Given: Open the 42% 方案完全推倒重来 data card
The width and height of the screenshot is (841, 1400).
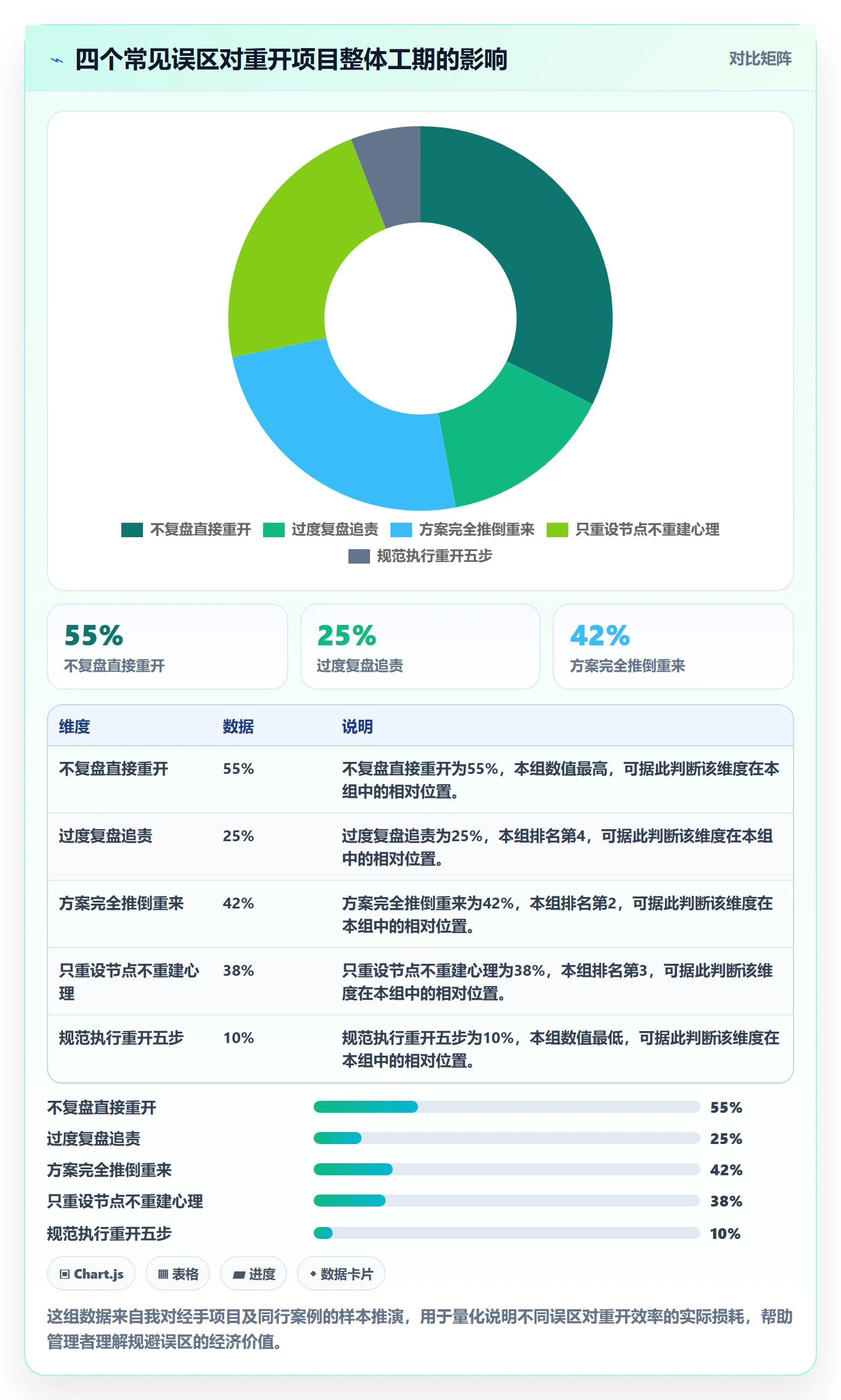Looking at the screenshot, I should 673,647.
